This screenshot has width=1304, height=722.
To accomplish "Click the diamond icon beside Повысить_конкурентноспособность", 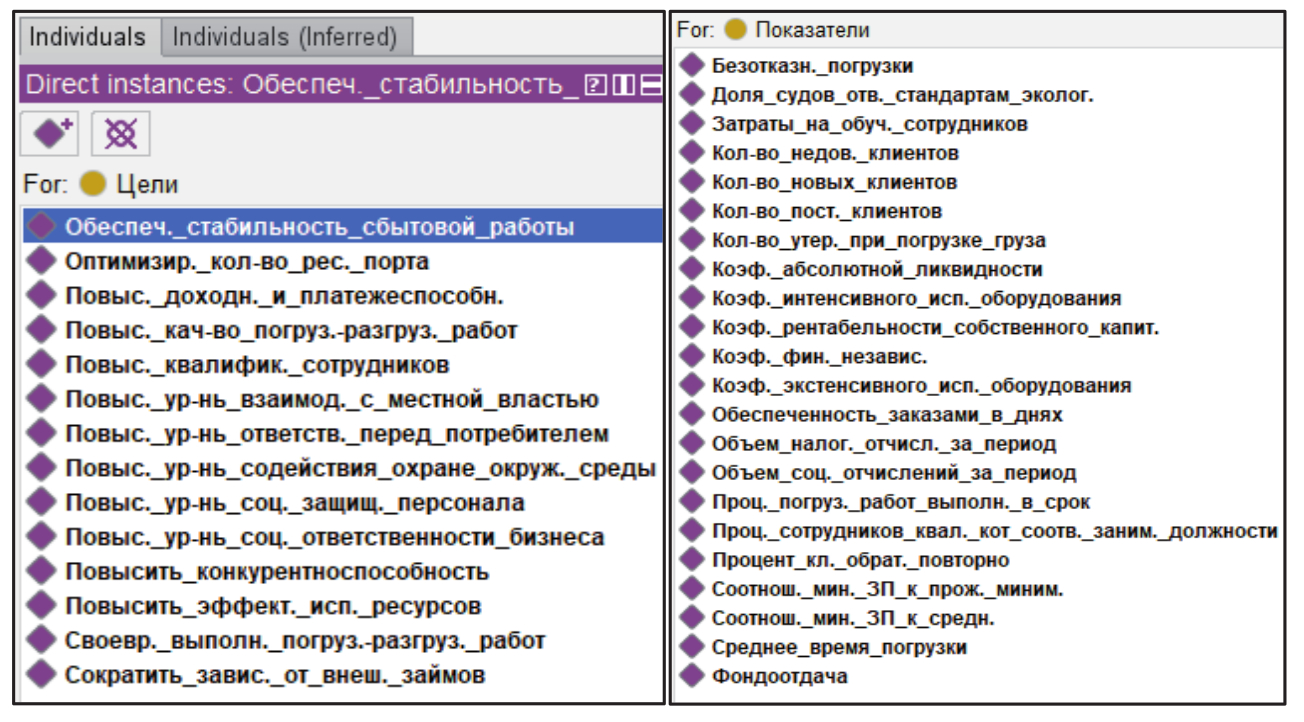I will (x=41, y=572).
